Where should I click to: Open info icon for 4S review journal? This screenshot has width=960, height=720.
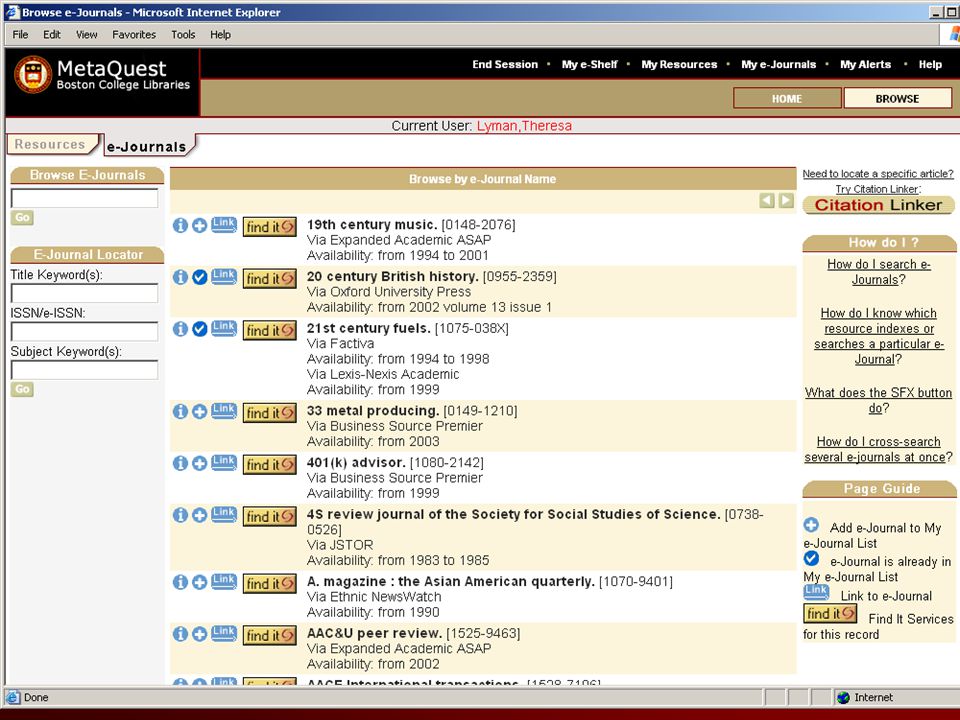[x=180, y=515]
